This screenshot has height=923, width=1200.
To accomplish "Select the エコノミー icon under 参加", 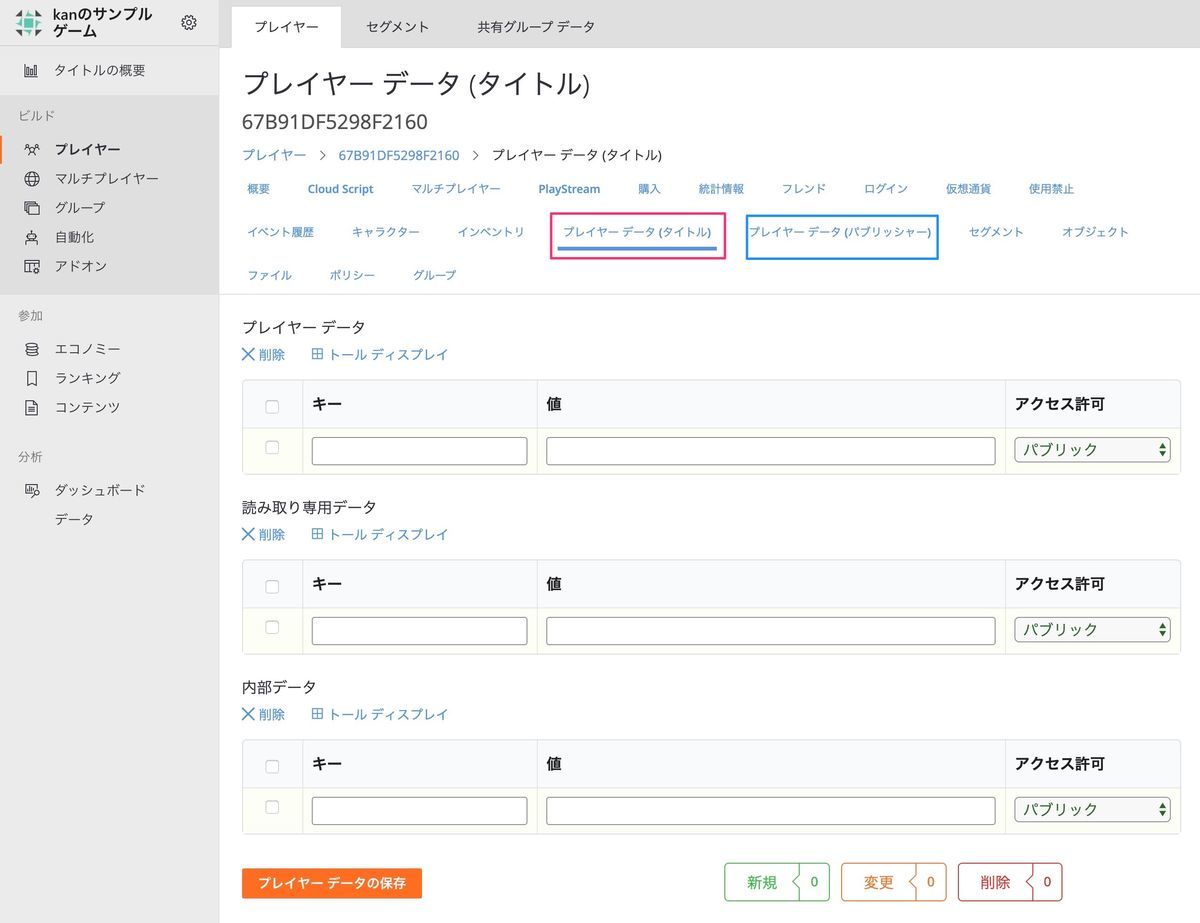I will [30, 348].
